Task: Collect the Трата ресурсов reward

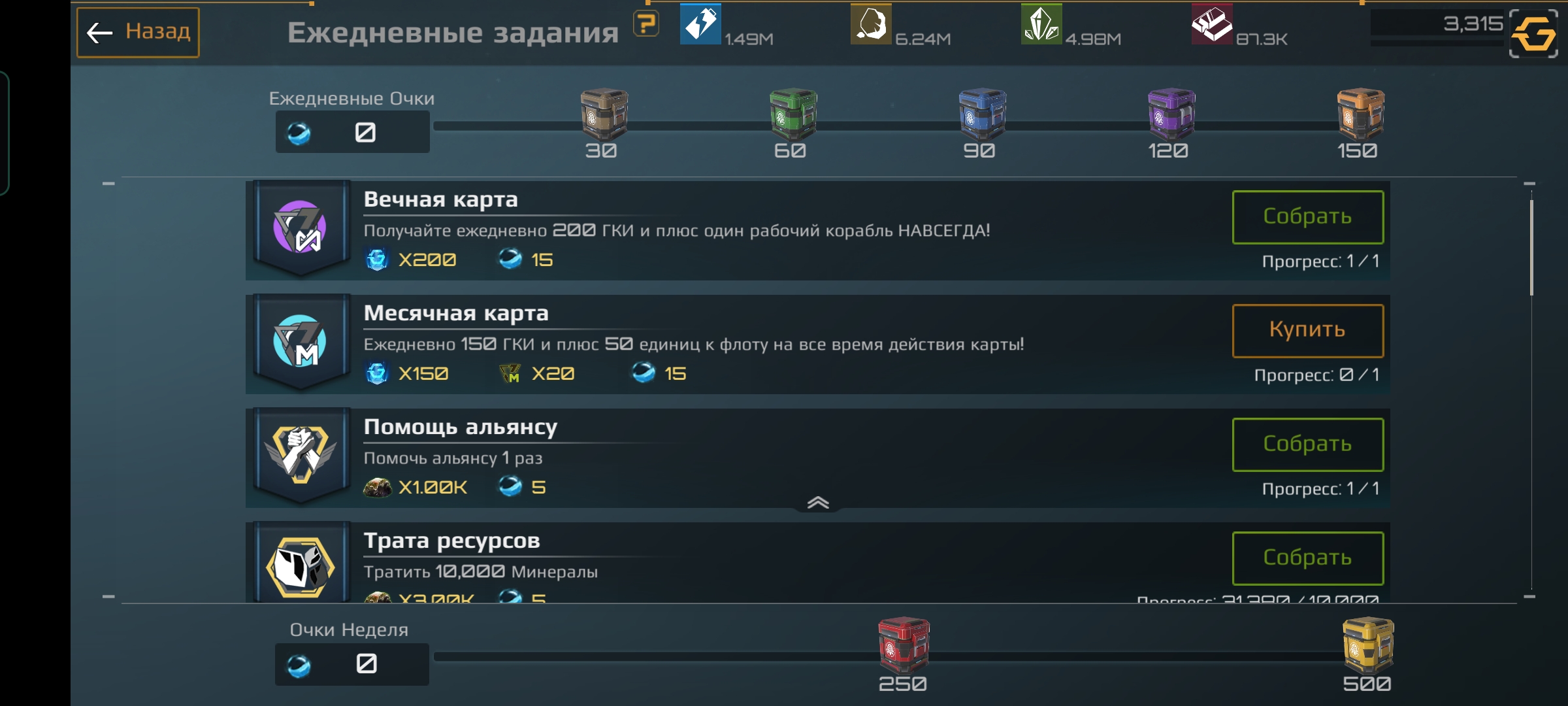Action: click(1308, 558)
